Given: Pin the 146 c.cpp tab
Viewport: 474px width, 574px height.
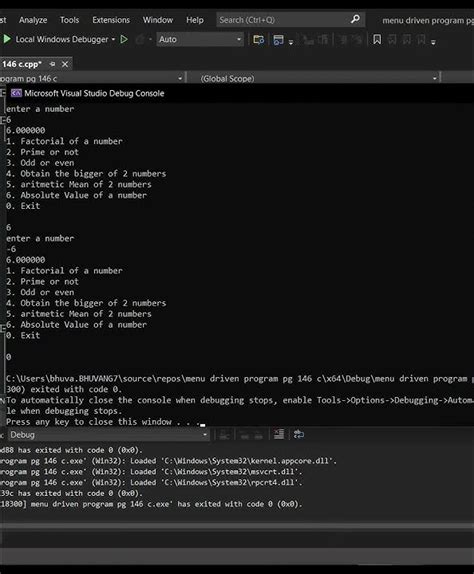Looking at the screenshot, I should click(x=52, y=64).
